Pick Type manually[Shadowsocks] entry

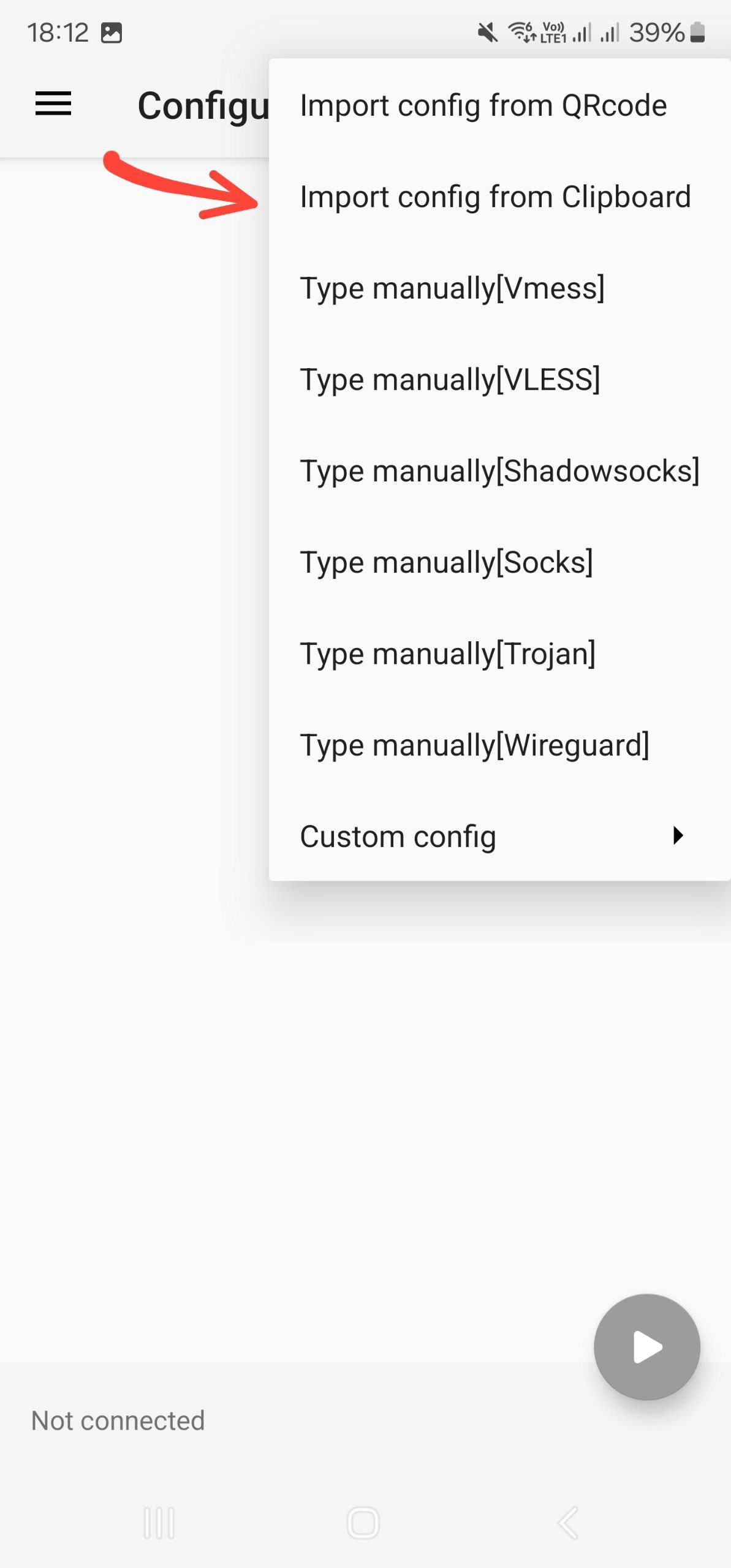tap(499, 471)
